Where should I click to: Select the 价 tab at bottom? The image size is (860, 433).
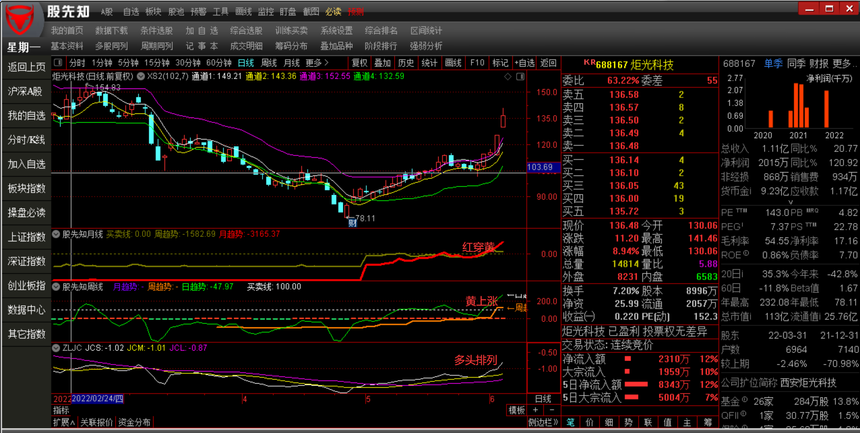click(590, 422)
